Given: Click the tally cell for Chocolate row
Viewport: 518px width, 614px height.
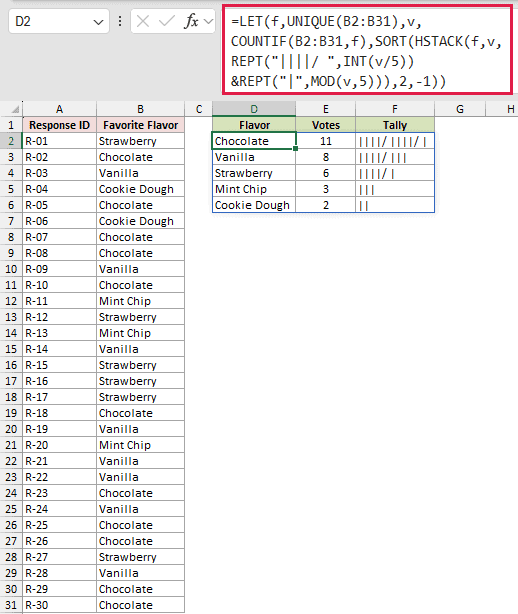Looking at the screenshot, I should [x=395, y=141].
